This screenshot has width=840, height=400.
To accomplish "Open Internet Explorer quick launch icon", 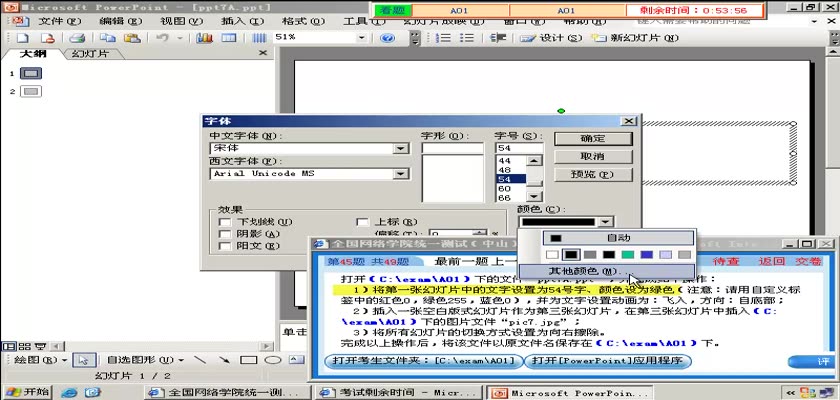I will (x=69, y=393).
